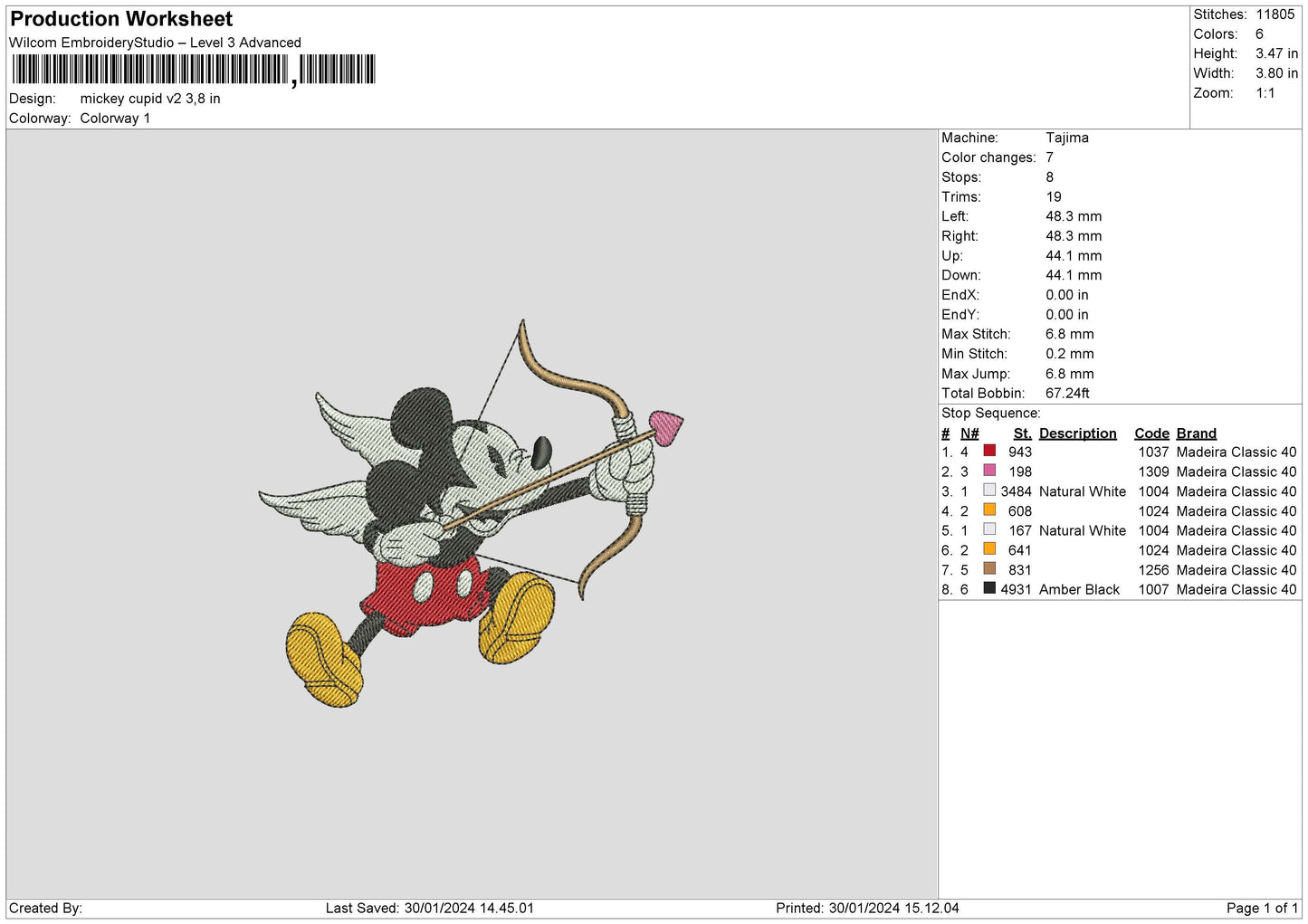Click the 'N#' column header

969,433
